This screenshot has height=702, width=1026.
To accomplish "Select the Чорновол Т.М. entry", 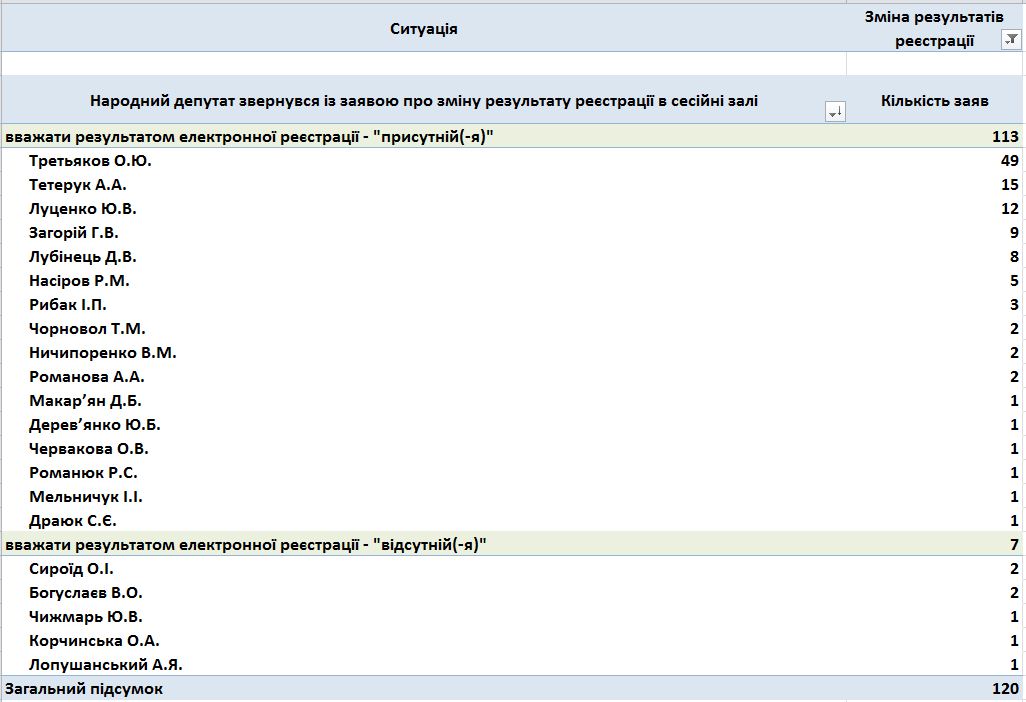I will click(x=80, y=328).
